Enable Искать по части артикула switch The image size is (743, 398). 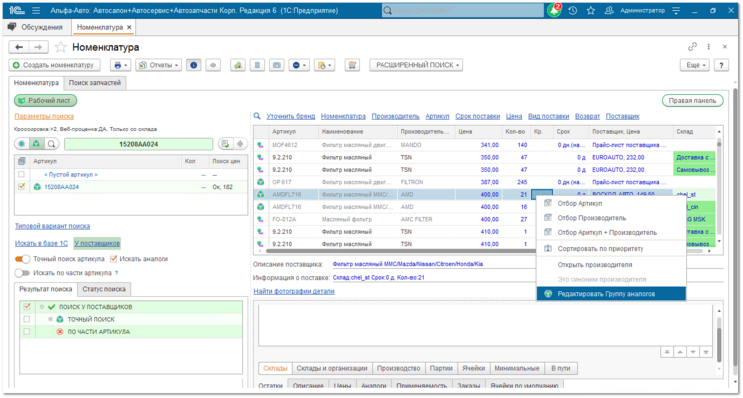click(x=22, y=273)
